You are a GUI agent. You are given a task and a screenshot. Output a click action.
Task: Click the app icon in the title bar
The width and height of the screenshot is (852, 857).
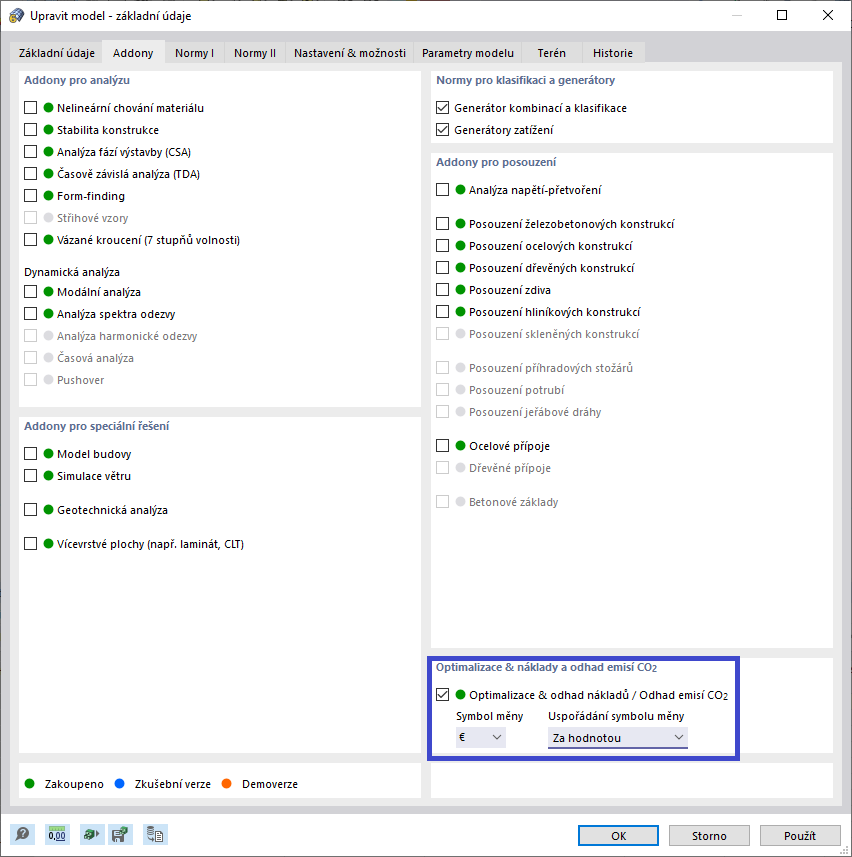click(x=16, y=15)
